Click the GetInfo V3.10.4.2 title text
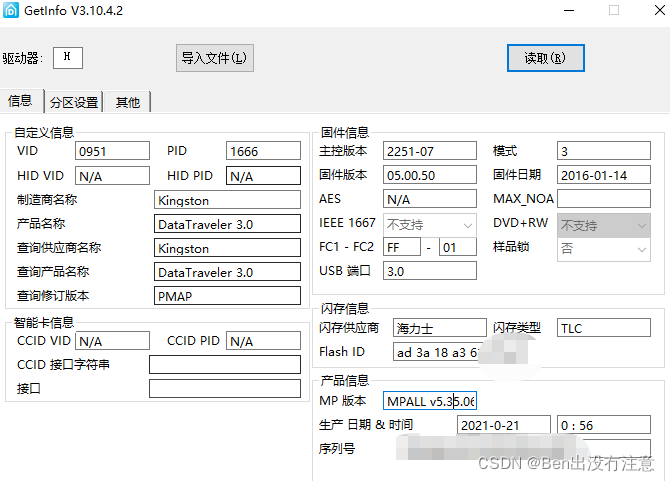This screenshot has height=481, width=670. (x=73, y=11)
